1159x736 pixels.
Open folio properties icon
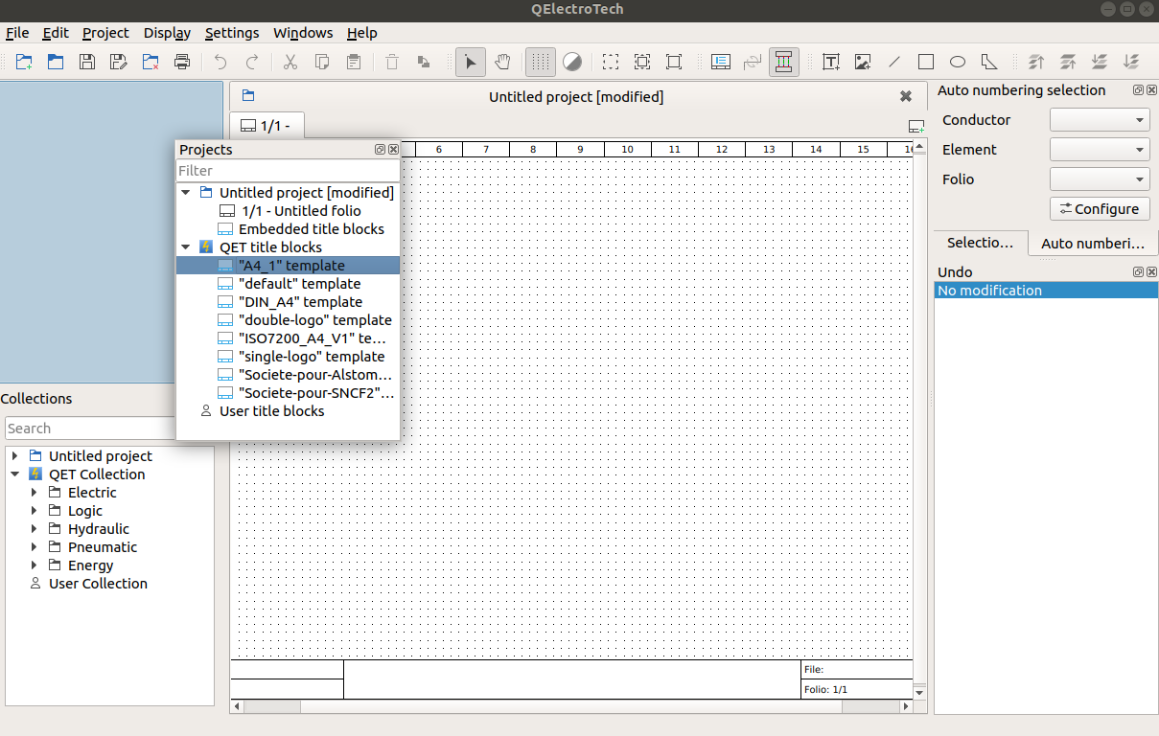click(x=721, y=62)
